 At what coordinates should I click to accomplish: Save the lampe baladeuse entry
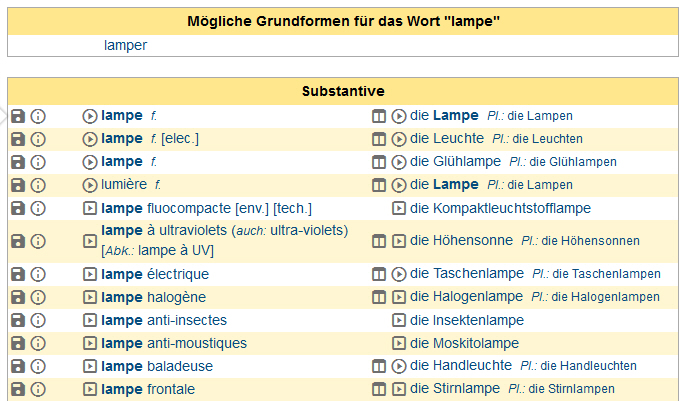click(x=18, y=366)
